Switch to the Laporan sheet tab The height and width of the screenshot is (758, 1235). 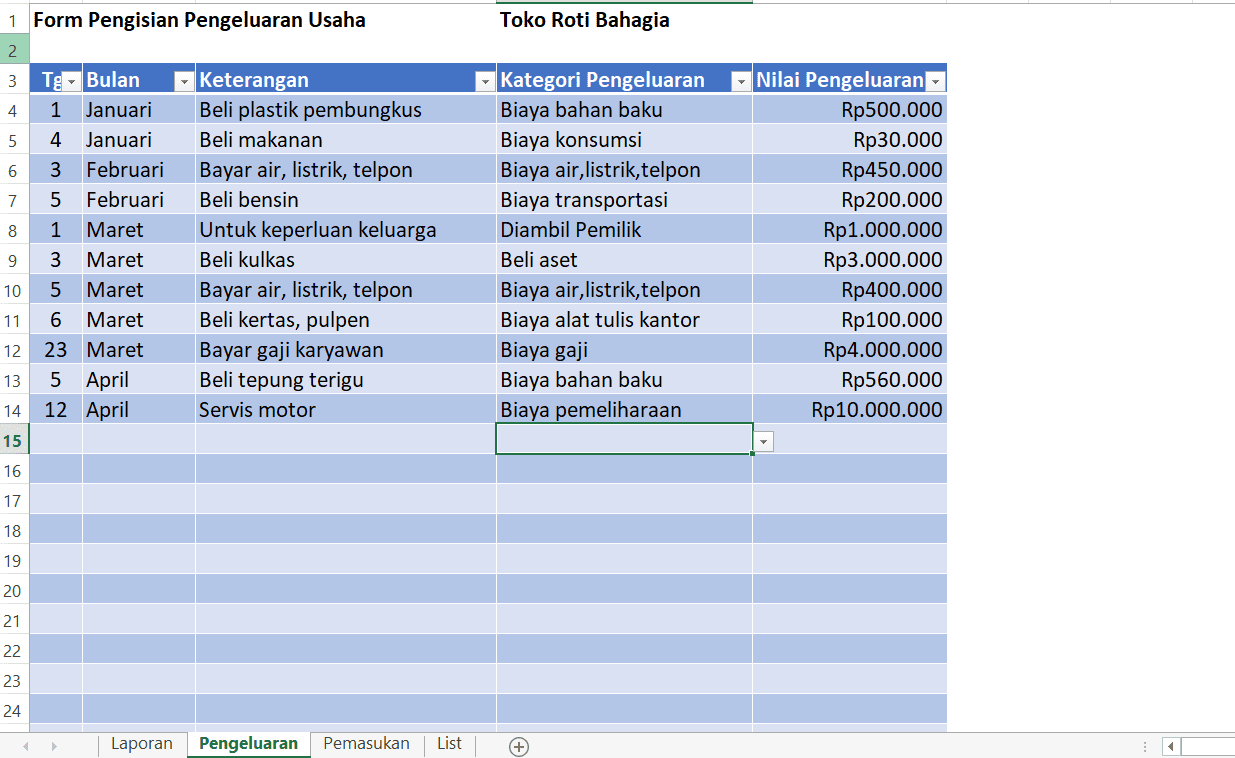pos(141,744)
